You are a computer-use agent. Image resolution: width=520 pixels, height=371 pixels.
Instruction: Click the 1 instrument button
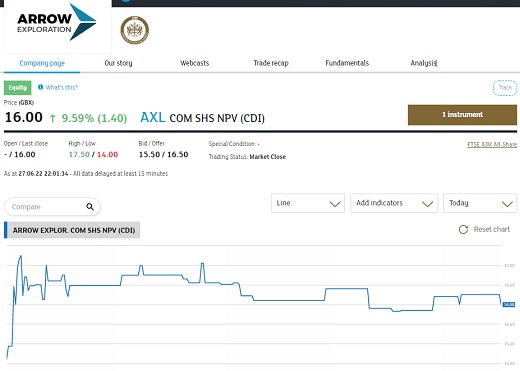pos(462,115)
